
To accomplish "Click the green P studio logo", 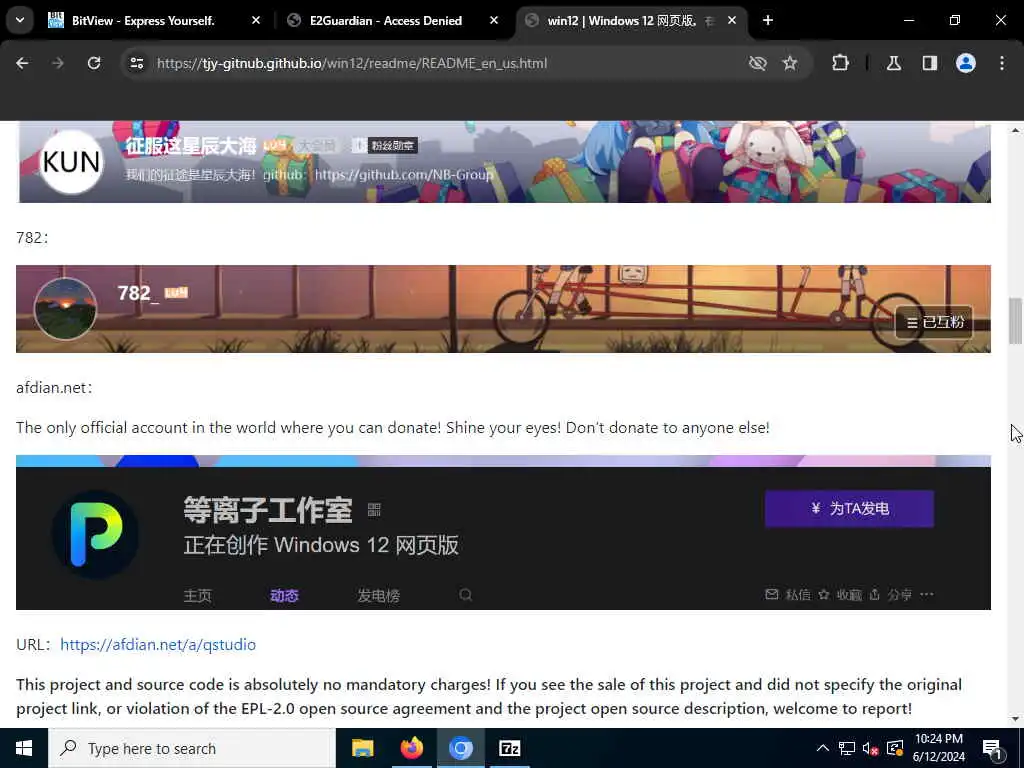I will pos(95,534).
